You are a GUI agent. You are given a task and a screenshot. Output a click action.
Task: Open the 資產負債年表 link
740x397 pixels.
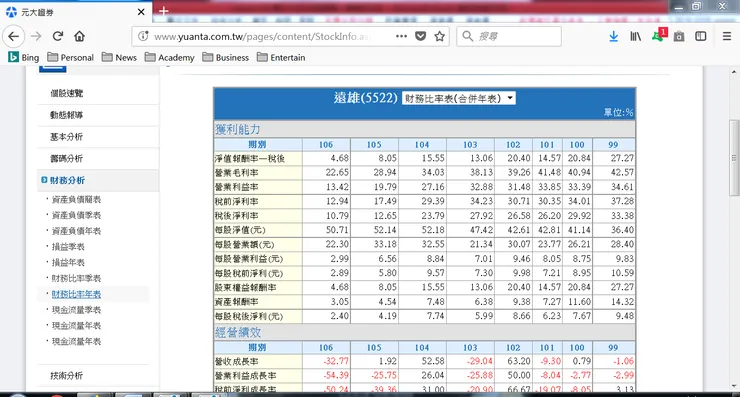[76, 231]
